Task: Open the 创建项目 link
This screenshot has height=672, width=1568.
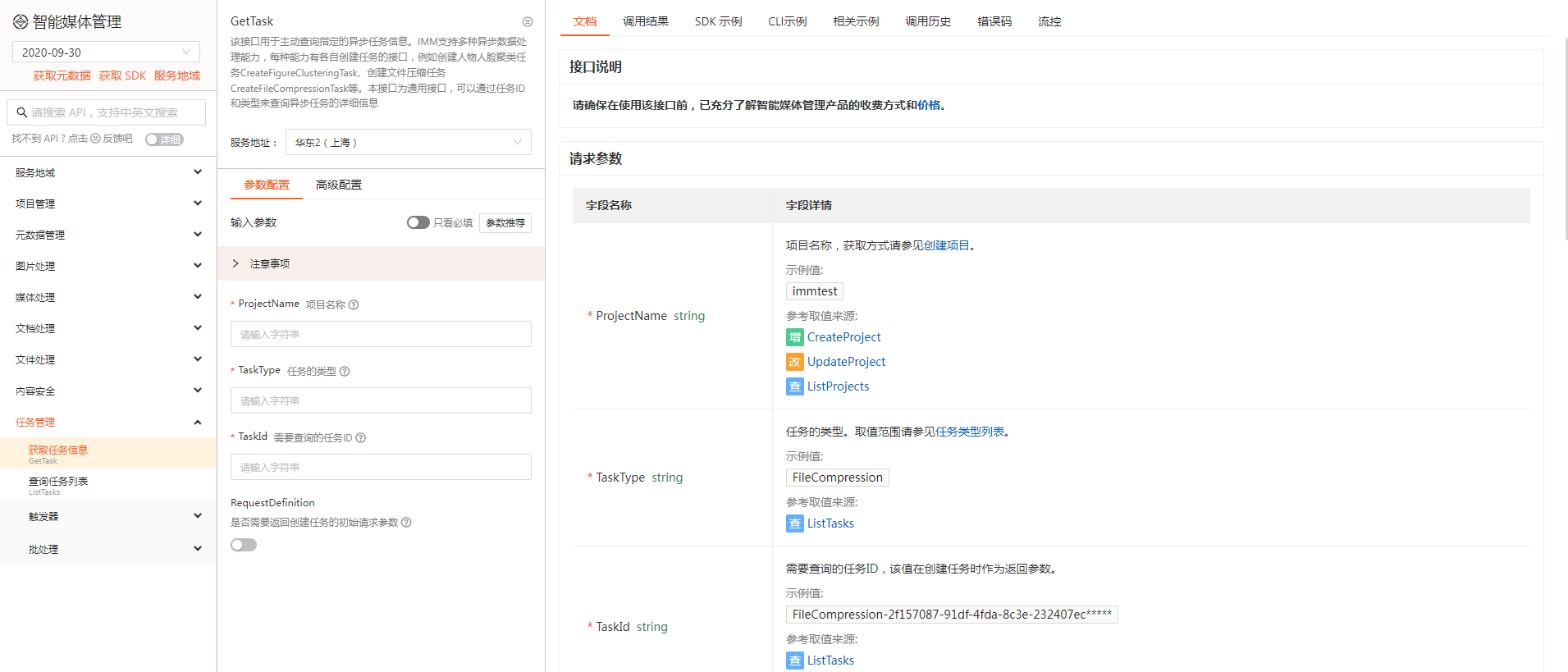Action: (x=947, y=245)
